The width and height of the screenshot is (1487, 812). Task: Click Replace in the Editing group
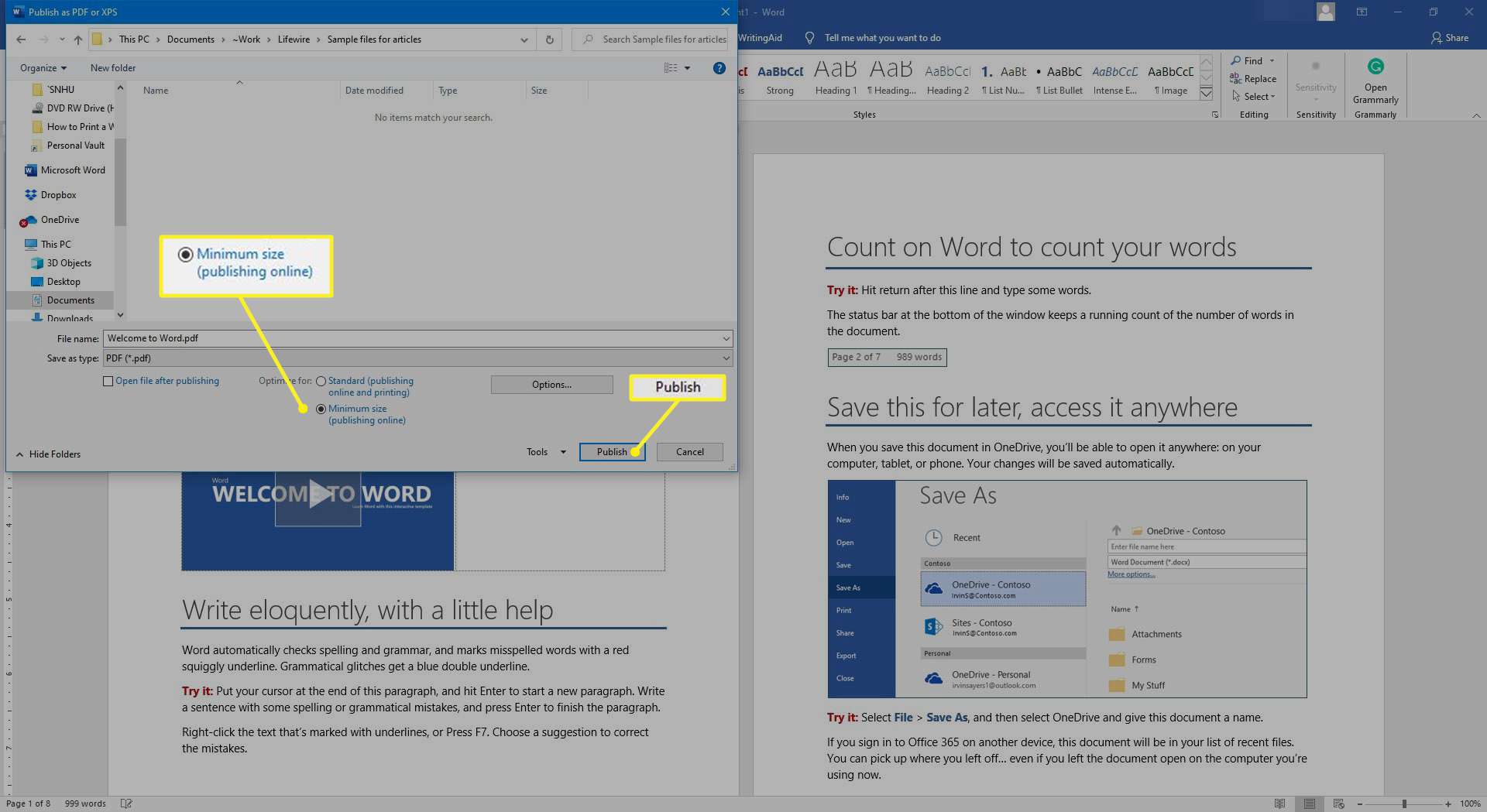tap(1253, 79)
